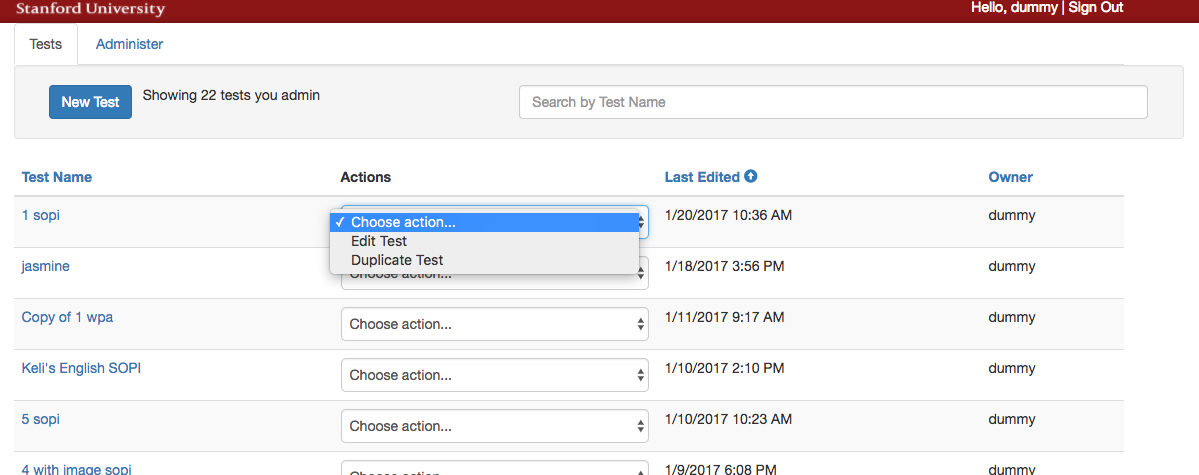The image size is (1199, 475).
Task: Focus the Search by Test Name field
Action: 832,102
